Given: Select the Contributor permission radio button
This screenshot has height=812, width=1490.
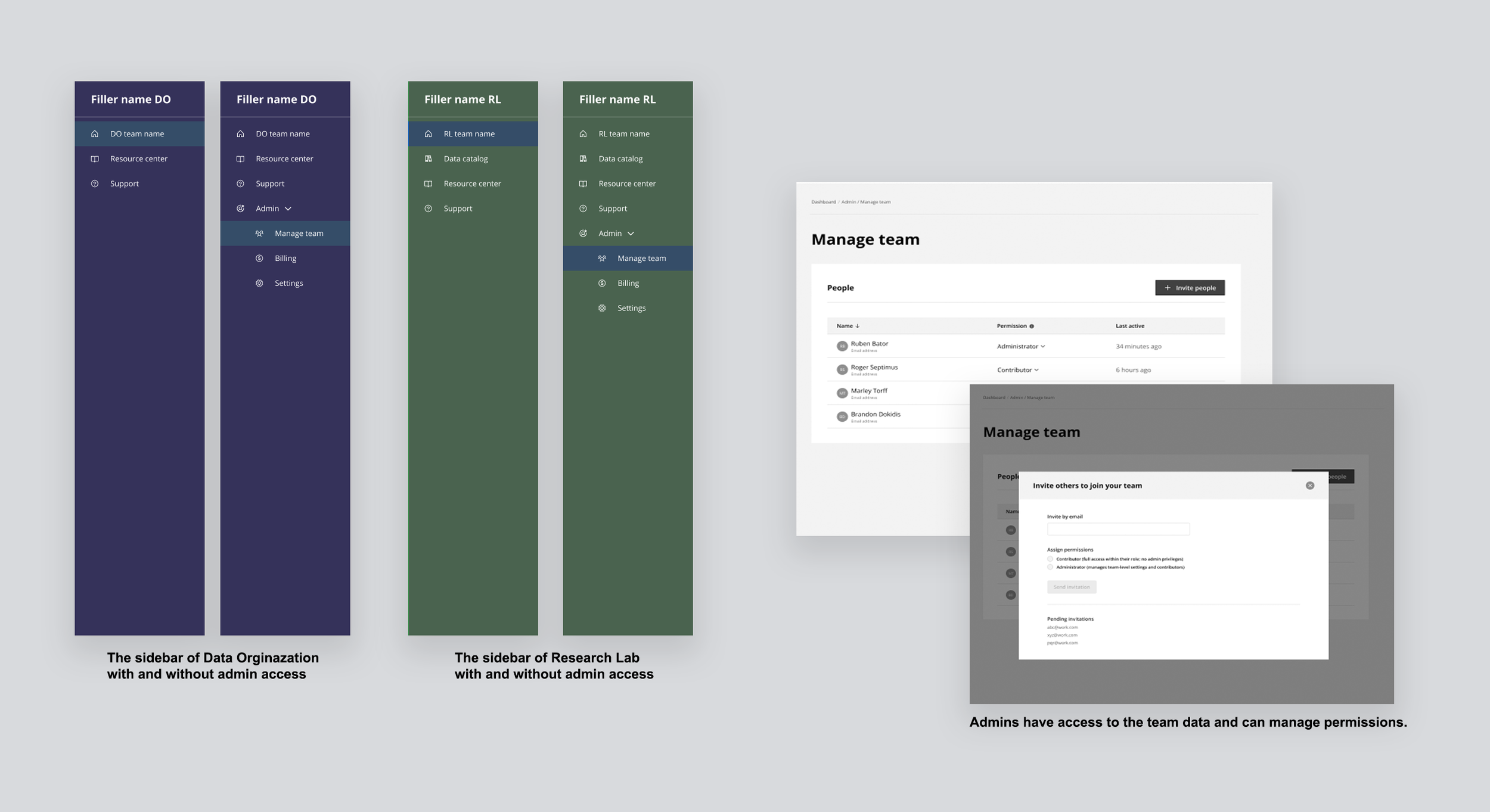Looking at the screenshot, I should (x=1050, y=559).
